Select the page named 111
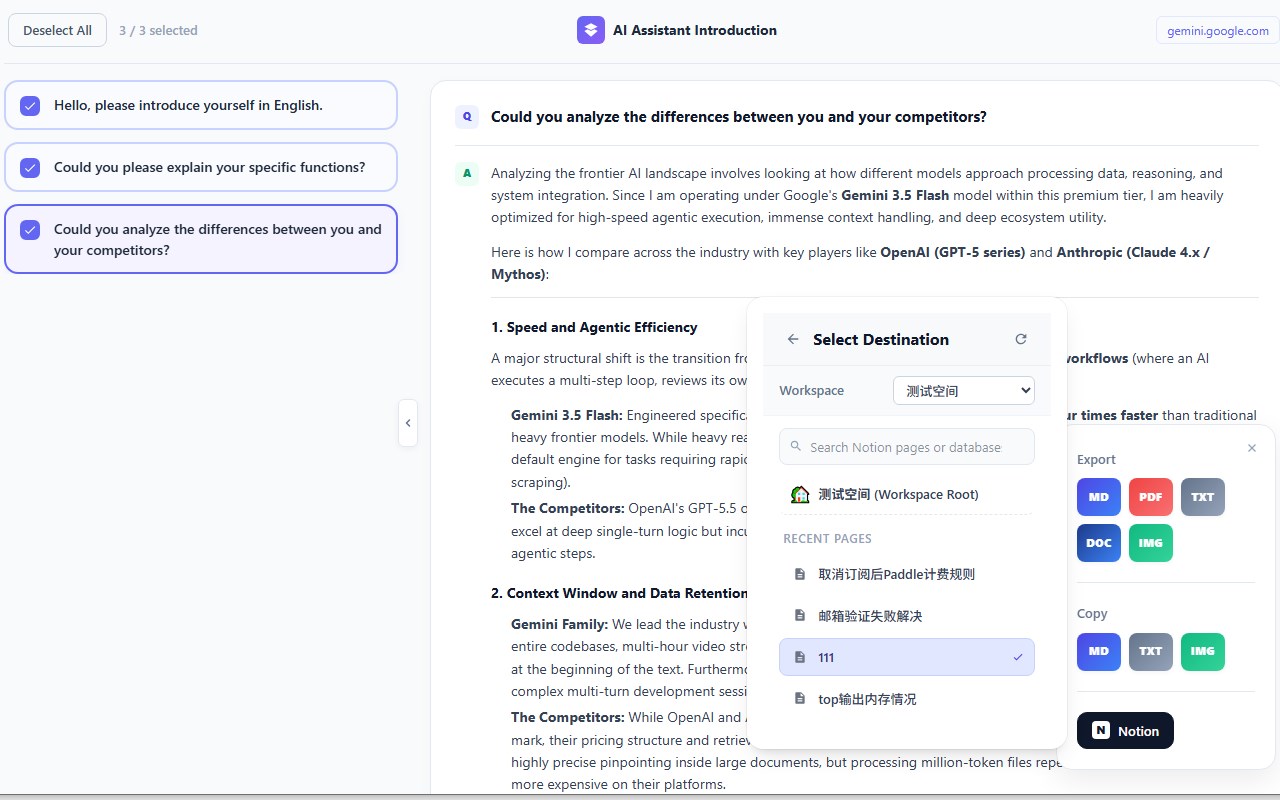This screenshot has height=800, width=1280. coord(906,657)
